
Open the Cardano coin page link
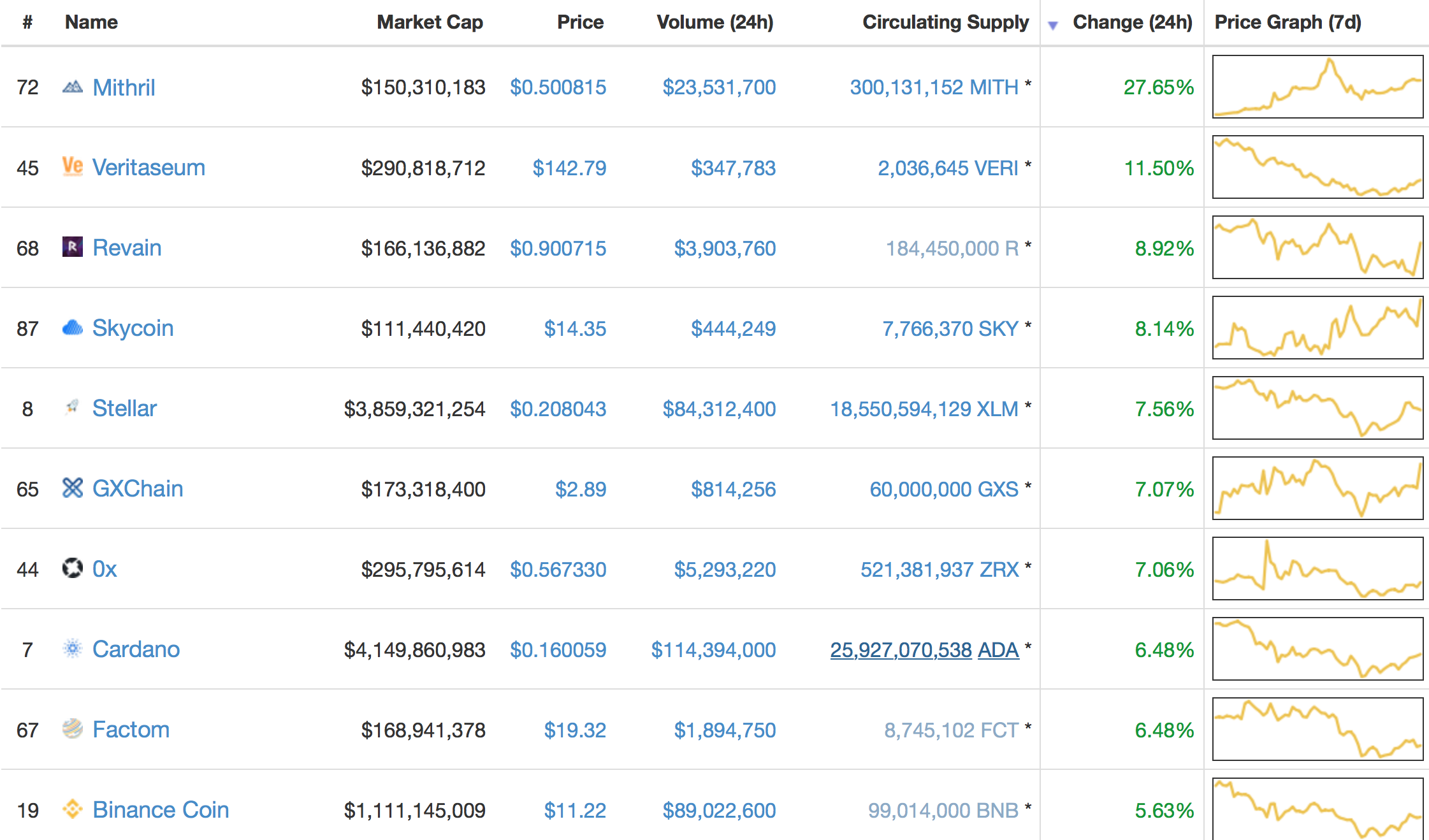click(136, 649)
